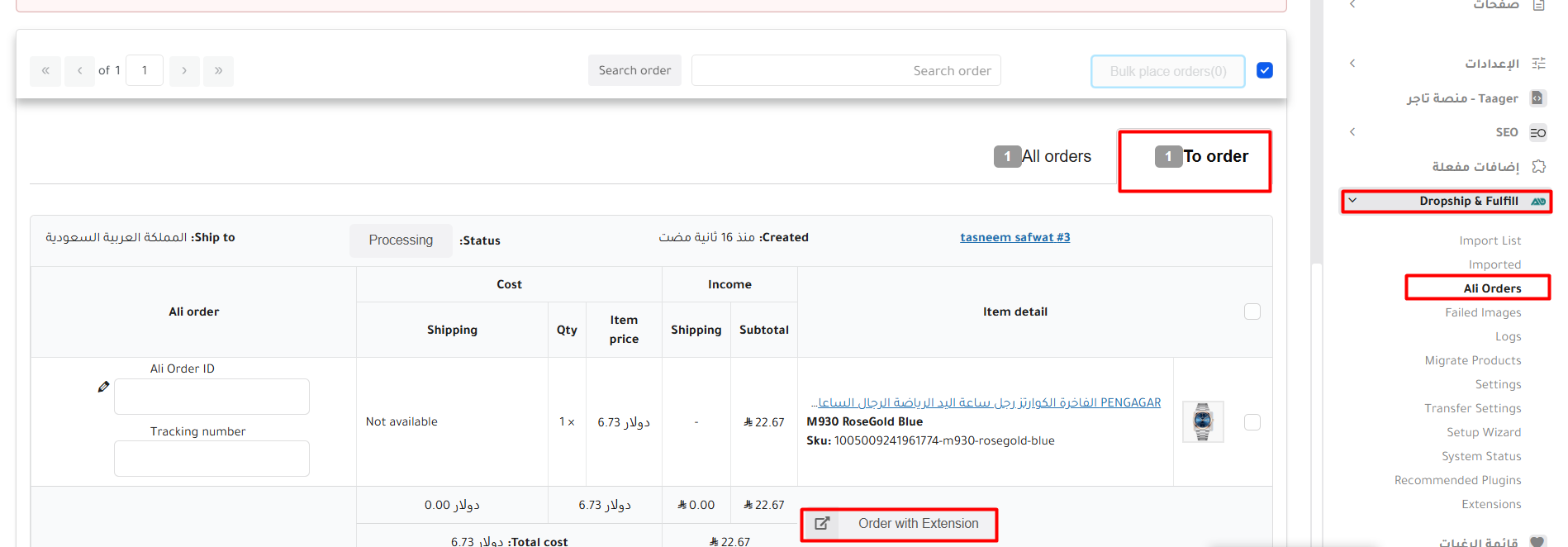
Task: Click the Tracking number input field
Action: point(211,459)
